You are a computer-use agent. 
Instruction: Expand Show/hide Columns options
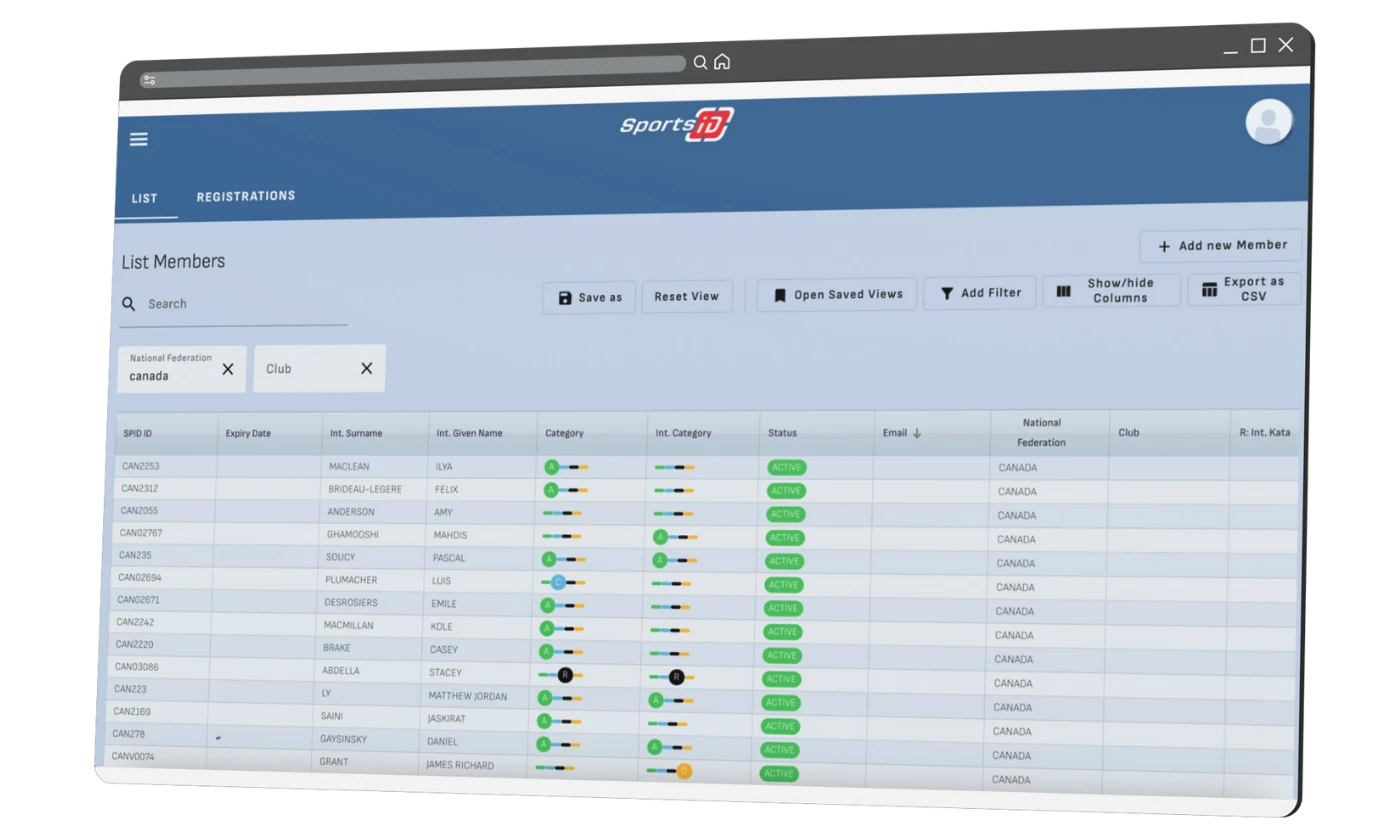[1111, 291]
